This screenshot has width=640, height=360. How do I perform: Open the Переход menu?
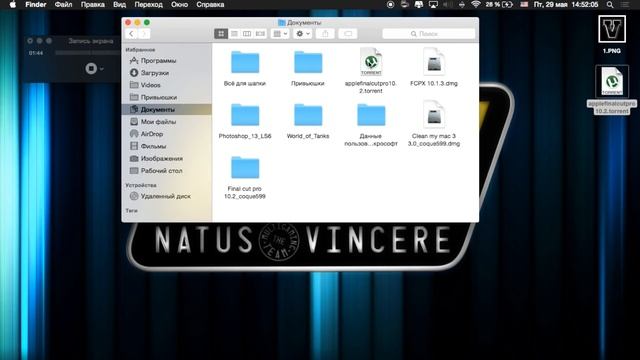point(149,4)
